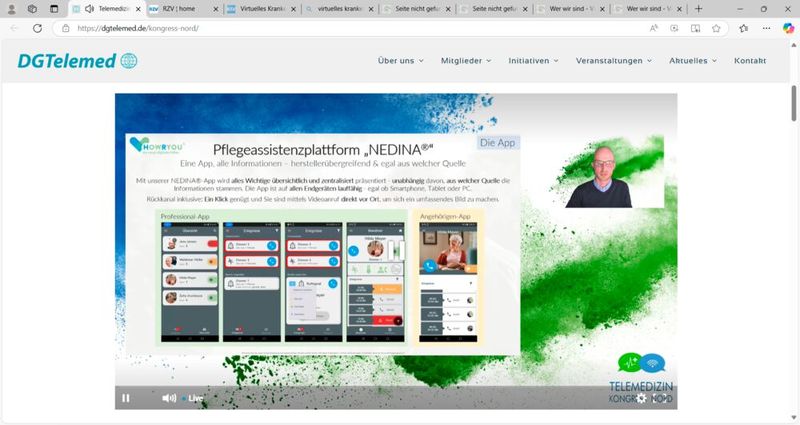
Task: Open the Favorites list icon
Action: click(744, 29)
